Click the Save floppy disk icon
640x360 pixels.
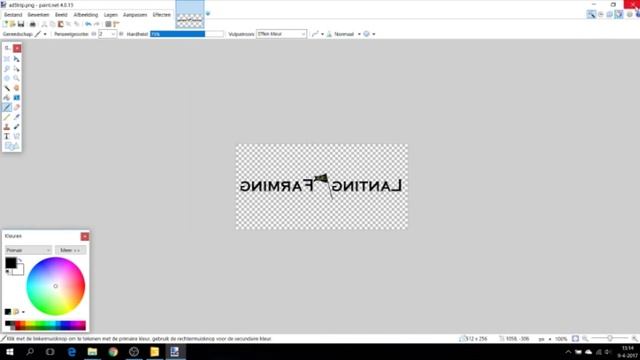coord(21,24)
